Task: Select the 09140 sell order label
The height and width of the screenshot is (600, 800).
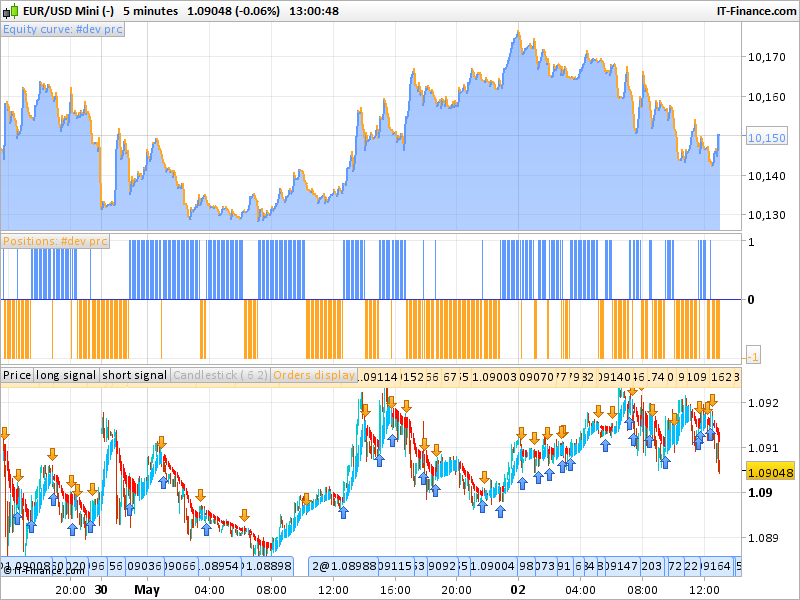Action: tap(615, 377)
